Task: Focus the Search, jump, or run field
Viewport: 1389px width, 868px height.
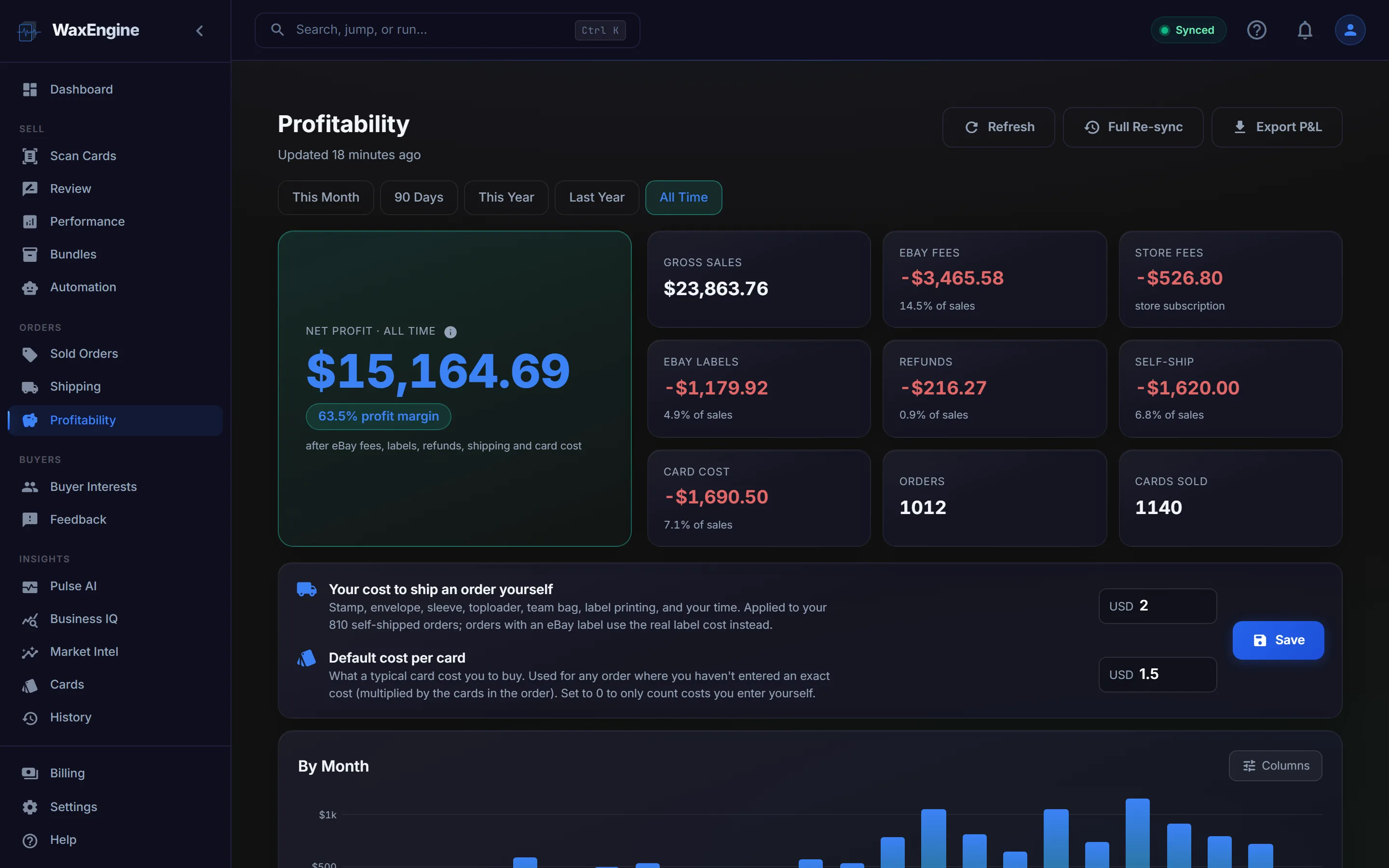Action: click(x=447, y=30)
